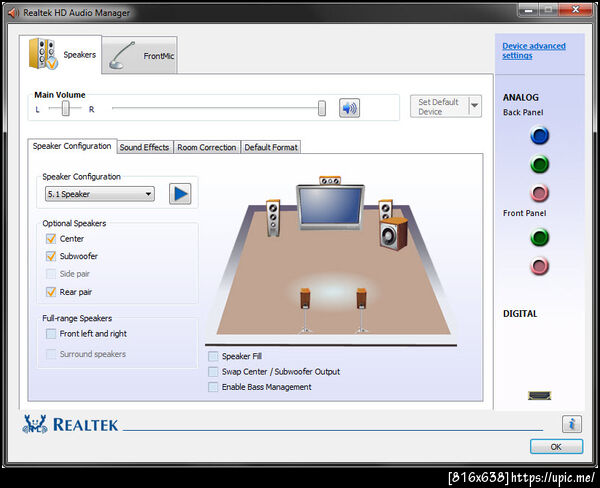Enable Bass Management checkbox
600x488 pixels.
213,387
